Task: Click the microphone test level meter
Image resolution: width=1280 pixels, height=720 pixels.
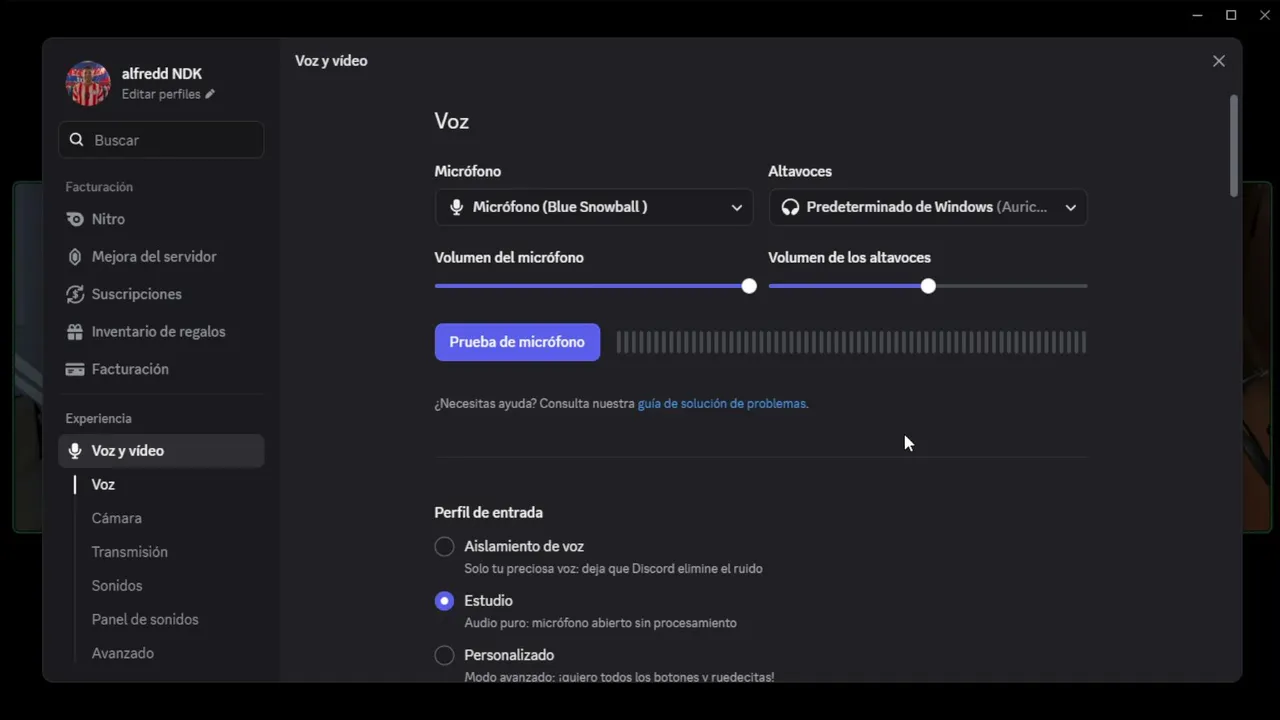Action: 851,342
